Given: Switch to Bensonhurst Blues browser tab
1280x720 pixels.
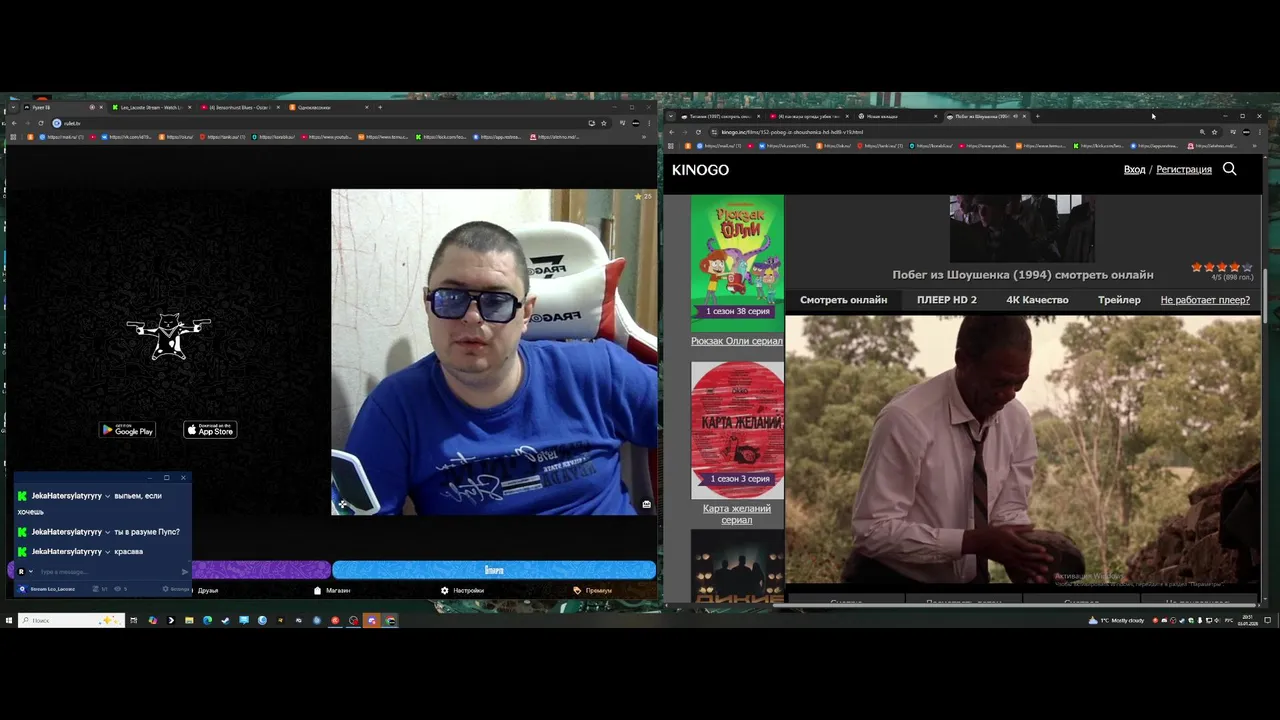Looking at the screenshot, I should [x=238, y=107].
